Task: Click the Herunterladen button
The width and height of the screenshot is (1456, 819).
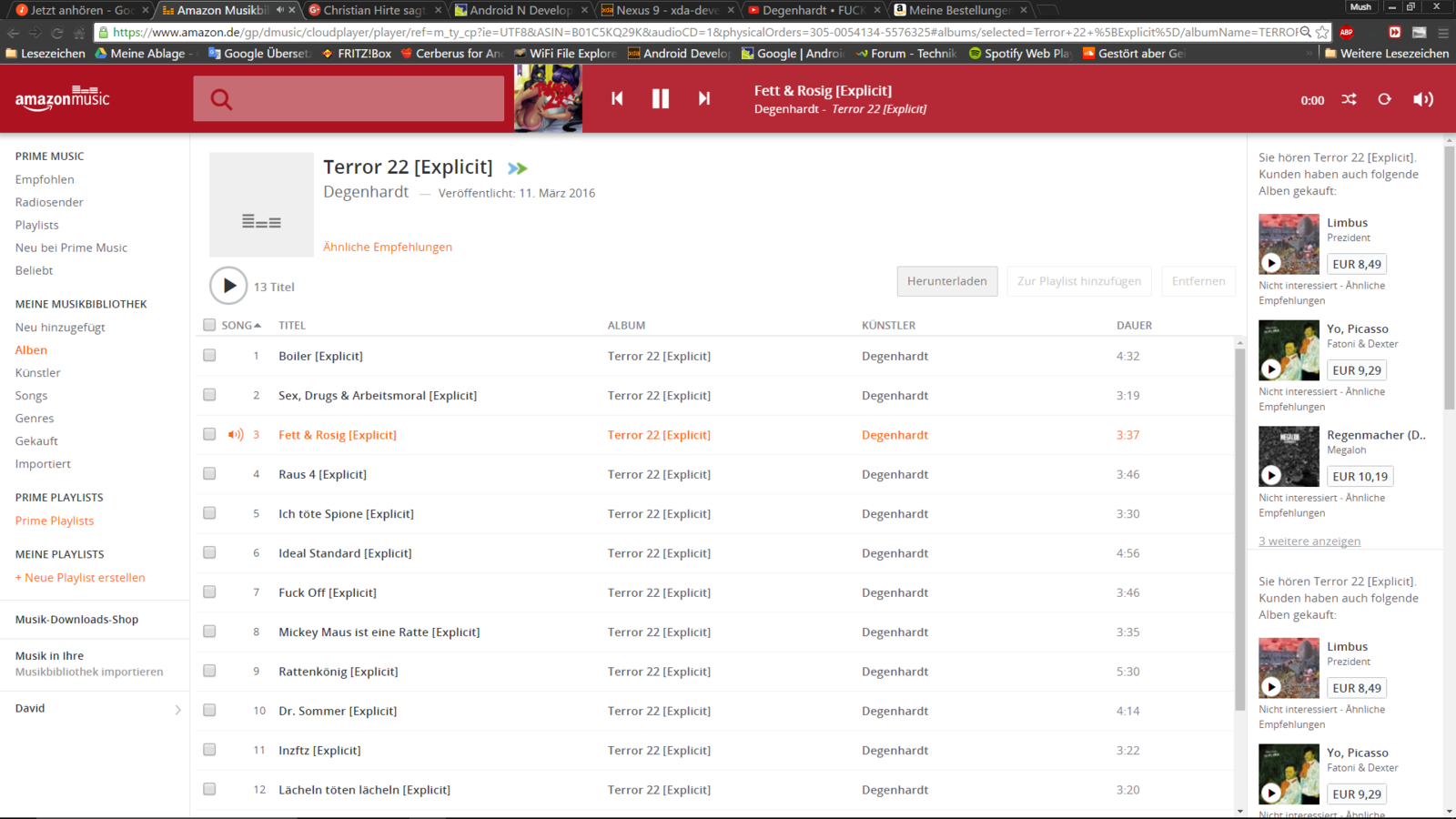Action: (946, 281)
